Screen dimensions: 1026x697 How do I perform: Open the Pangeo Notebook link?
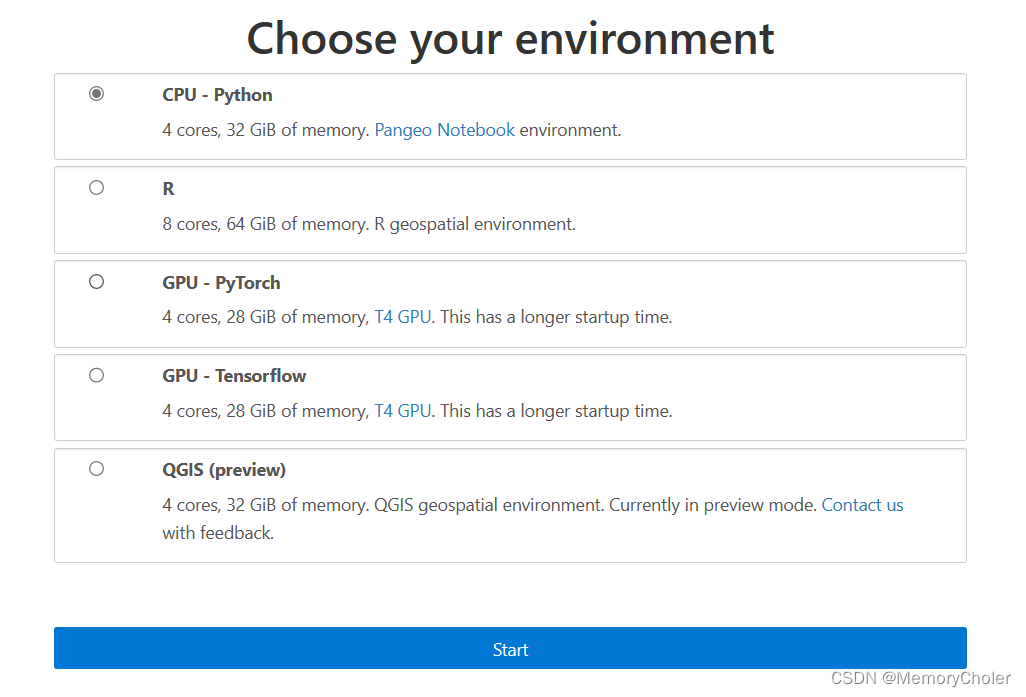(444, 130)
